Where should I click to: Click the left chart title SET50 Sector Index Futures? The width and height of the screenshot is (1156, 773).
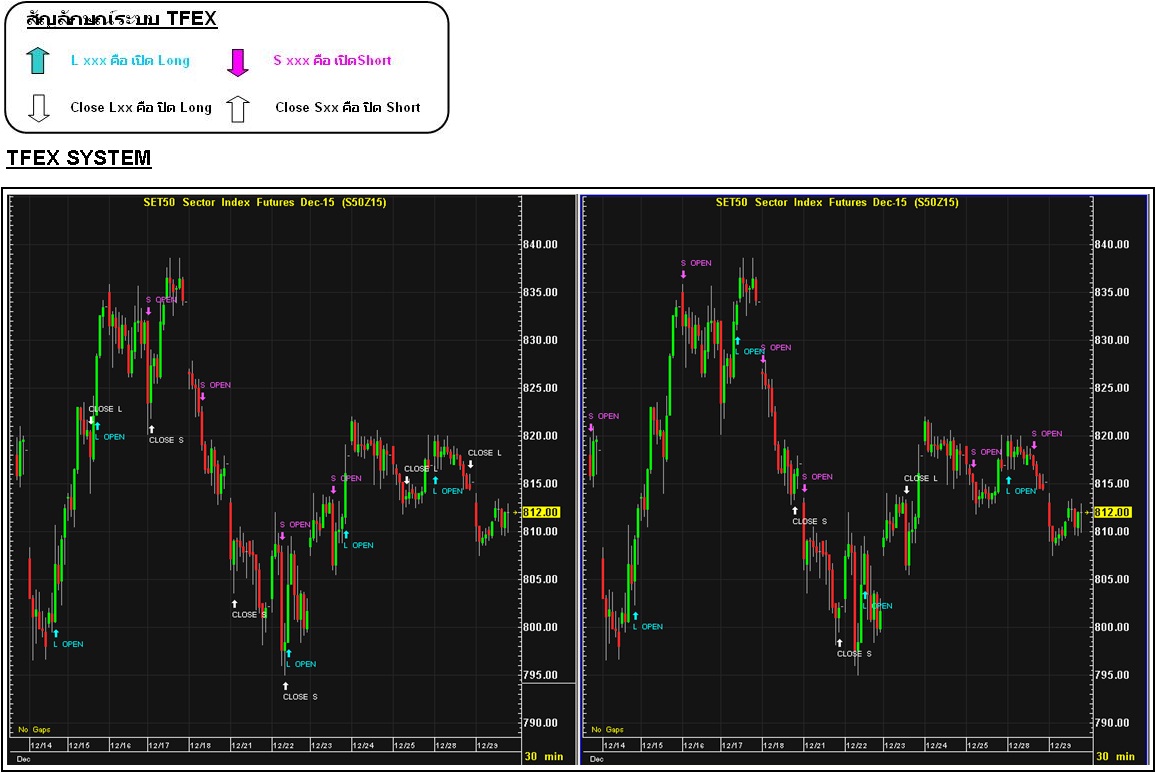click(265, 202)
